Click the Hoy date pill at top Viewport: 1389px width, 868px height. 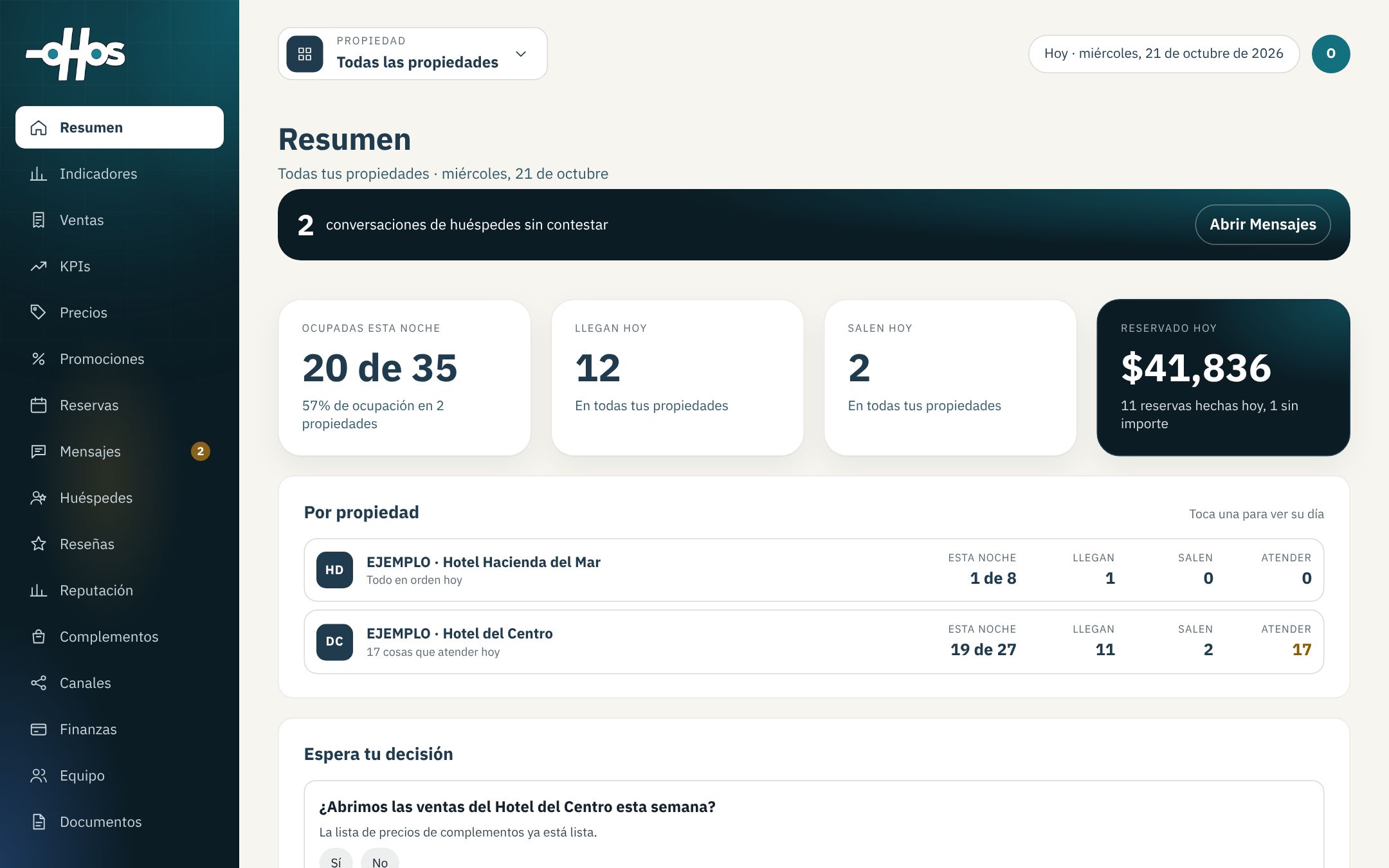tap(1164, 54)
